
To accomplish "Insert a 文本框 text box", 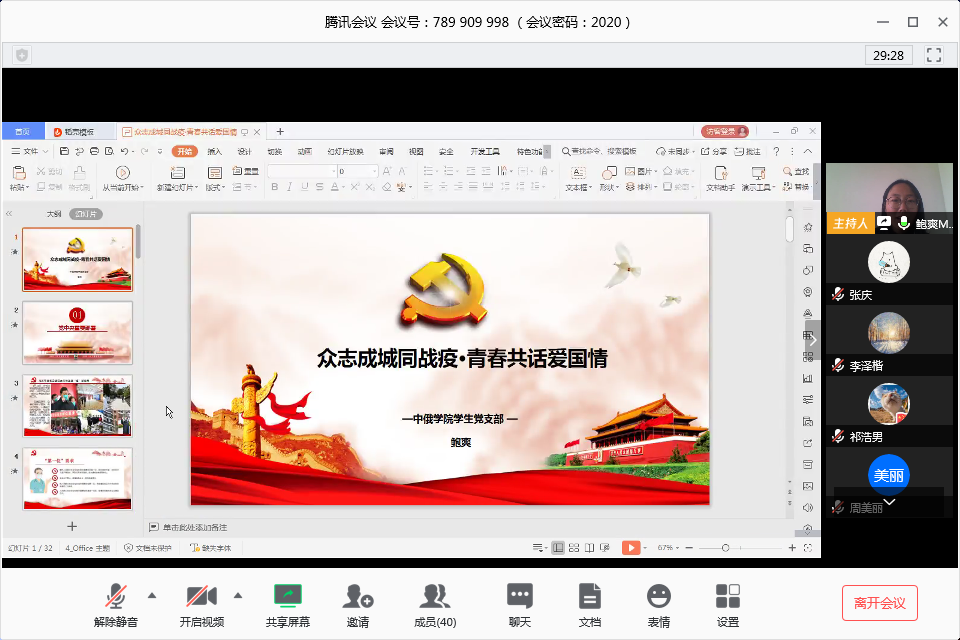I will (578, 179).
